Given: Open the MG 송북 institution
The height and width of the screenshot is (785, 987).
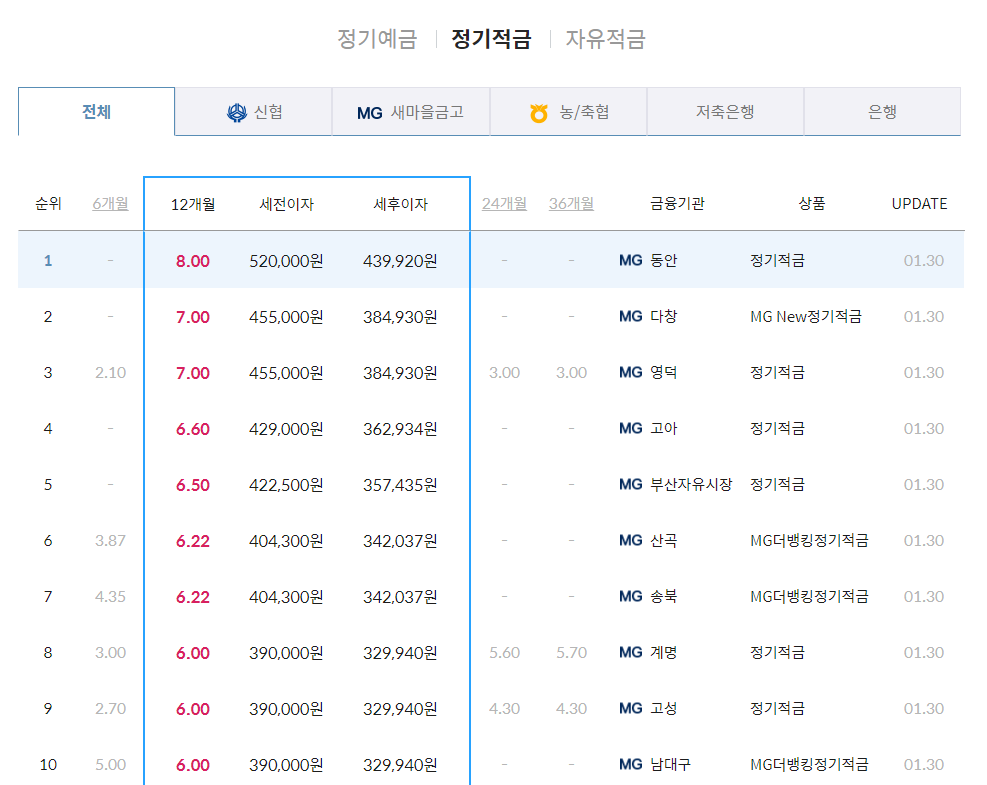Looking at the screenshot, I should 648,596.
